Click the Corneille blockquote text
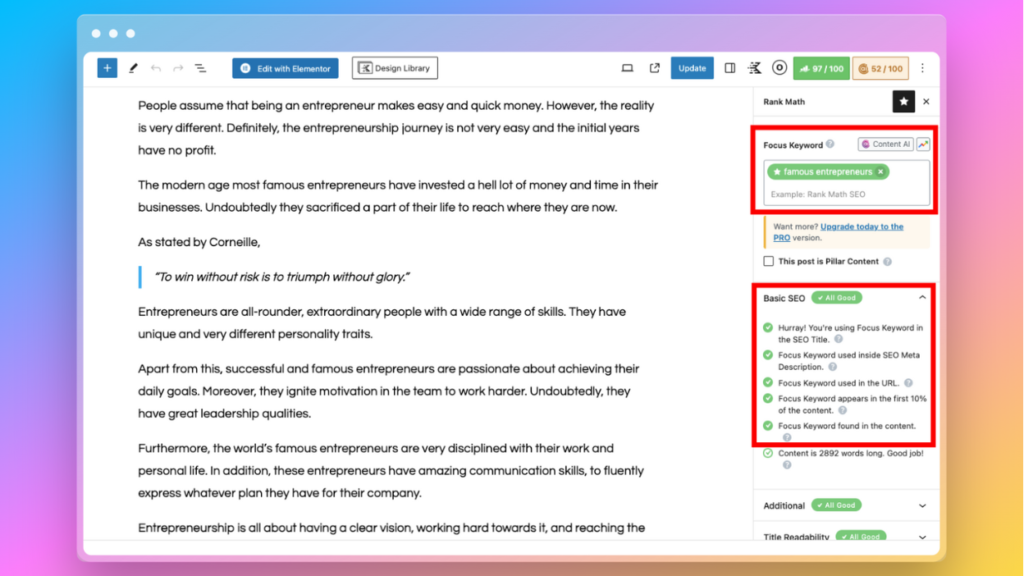Viewport: 1024px width, 576px height. point(282,277)
